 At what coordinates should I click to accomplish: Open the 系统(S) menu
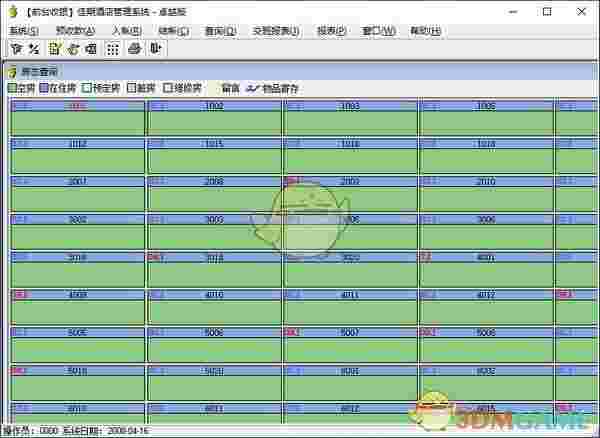[x=24, y=31]
